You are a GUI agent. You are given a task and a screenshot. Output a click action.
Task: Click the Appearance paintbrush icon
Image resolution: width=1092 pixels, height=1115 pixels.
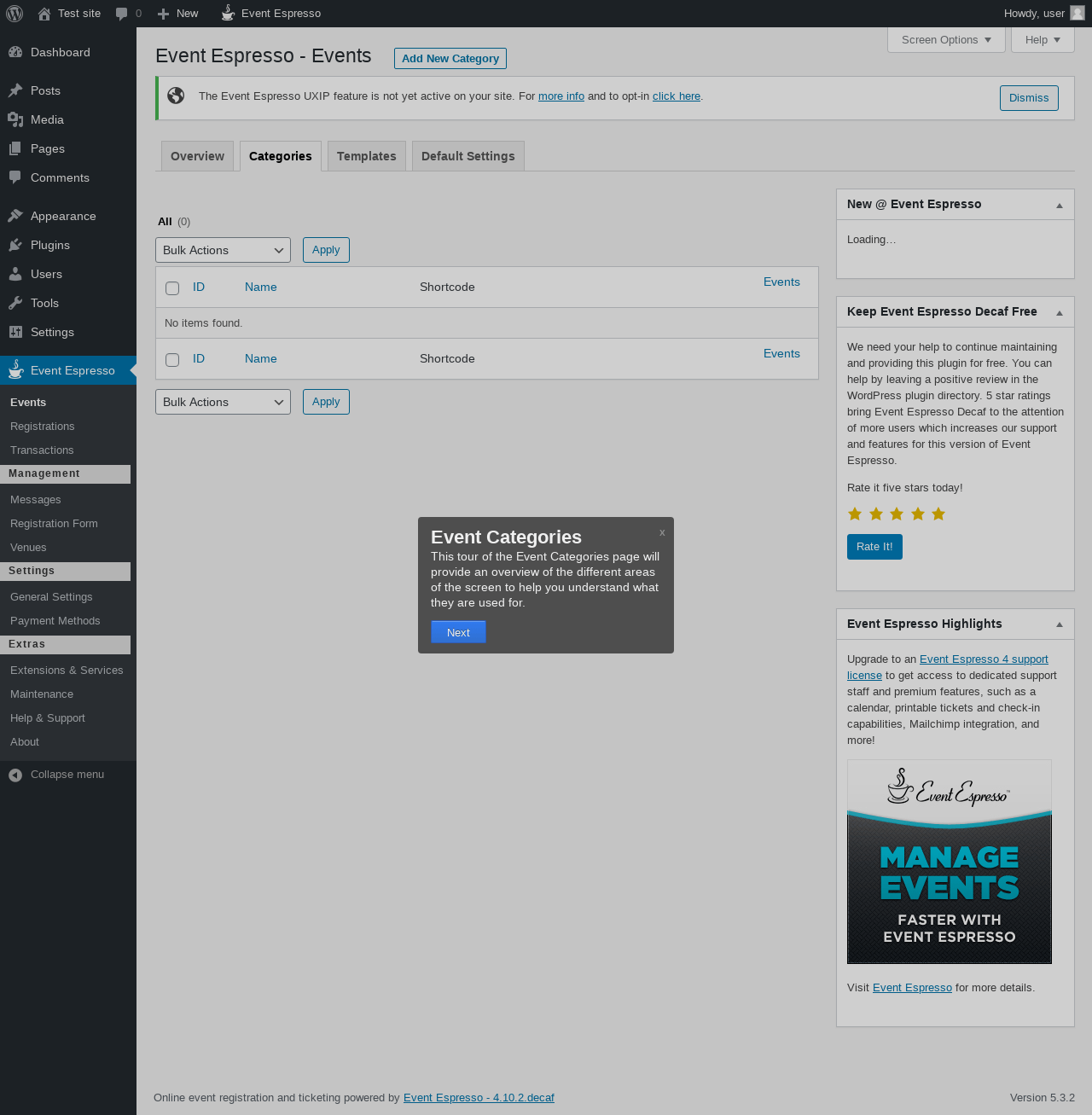15,216
